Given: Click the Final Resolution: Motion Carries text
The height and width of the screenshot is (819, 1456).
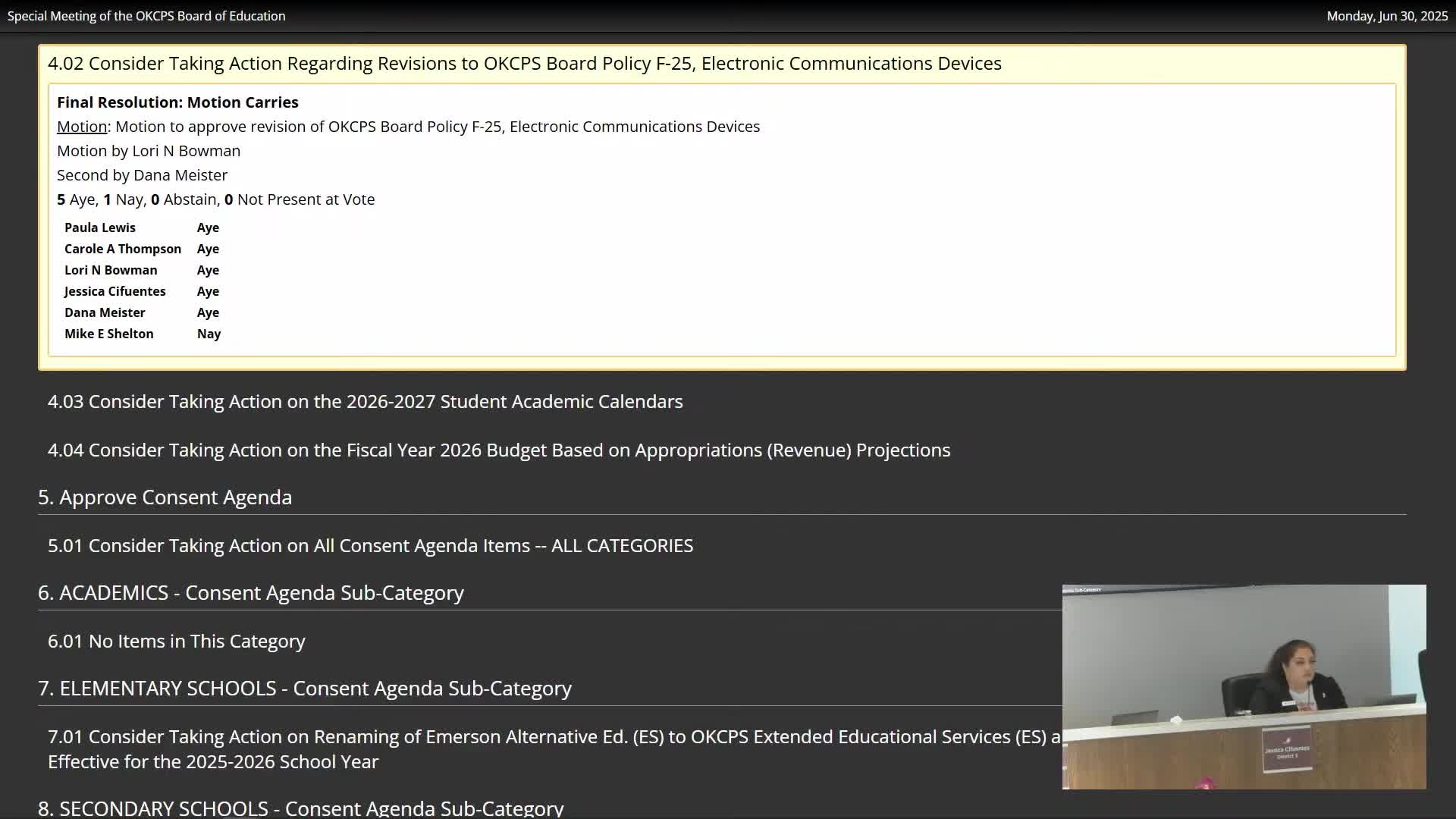Looking at the screenshot, I should click(177, 102).
